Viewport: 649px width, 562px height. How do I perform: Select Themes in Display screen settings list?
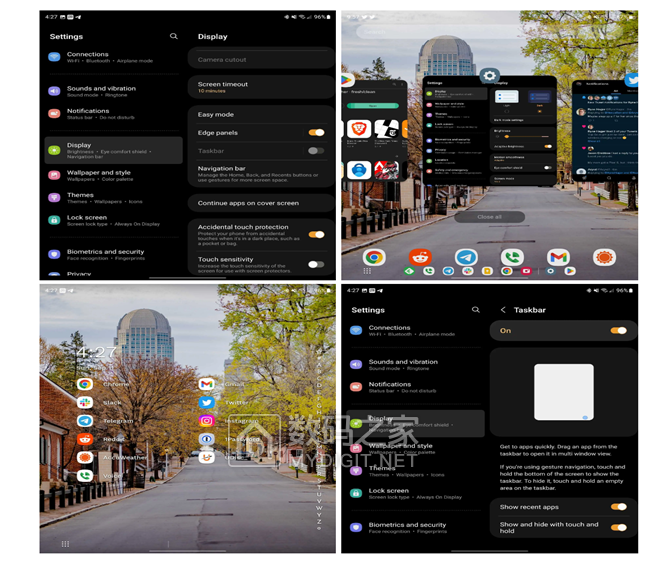113,198
